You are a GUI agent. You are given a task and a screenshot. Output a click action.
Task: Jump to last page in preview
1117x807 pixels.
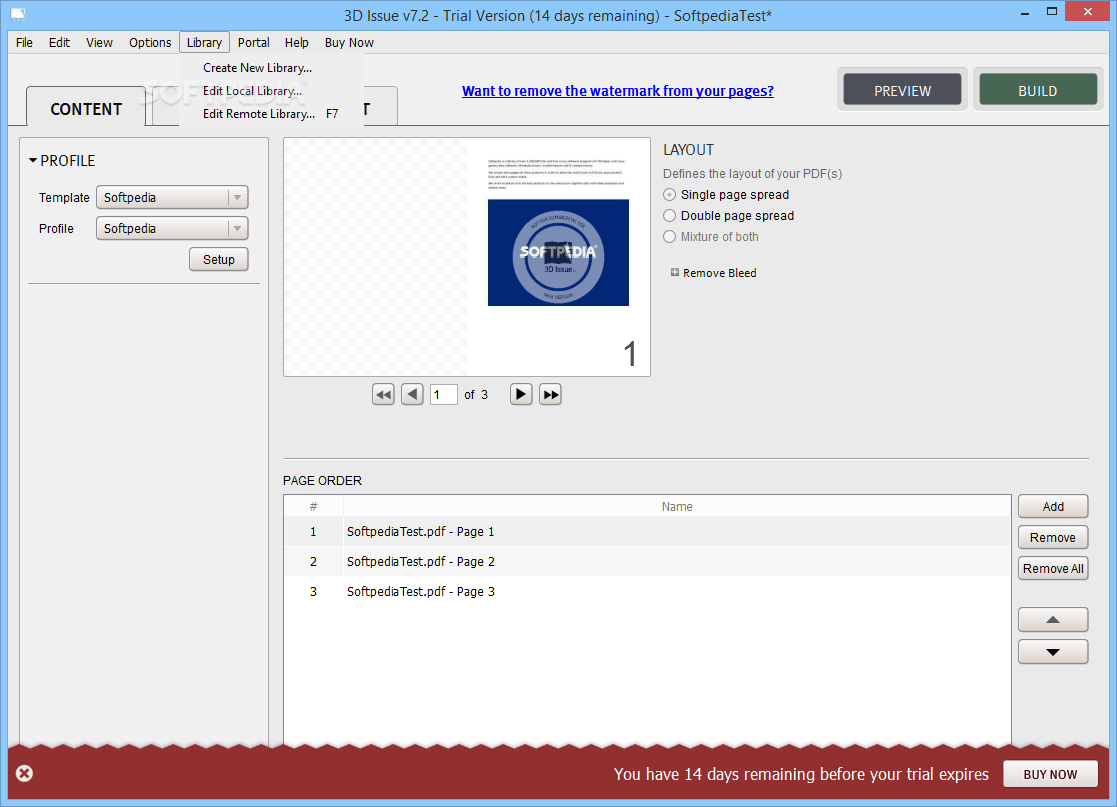[x=550, y=395]
